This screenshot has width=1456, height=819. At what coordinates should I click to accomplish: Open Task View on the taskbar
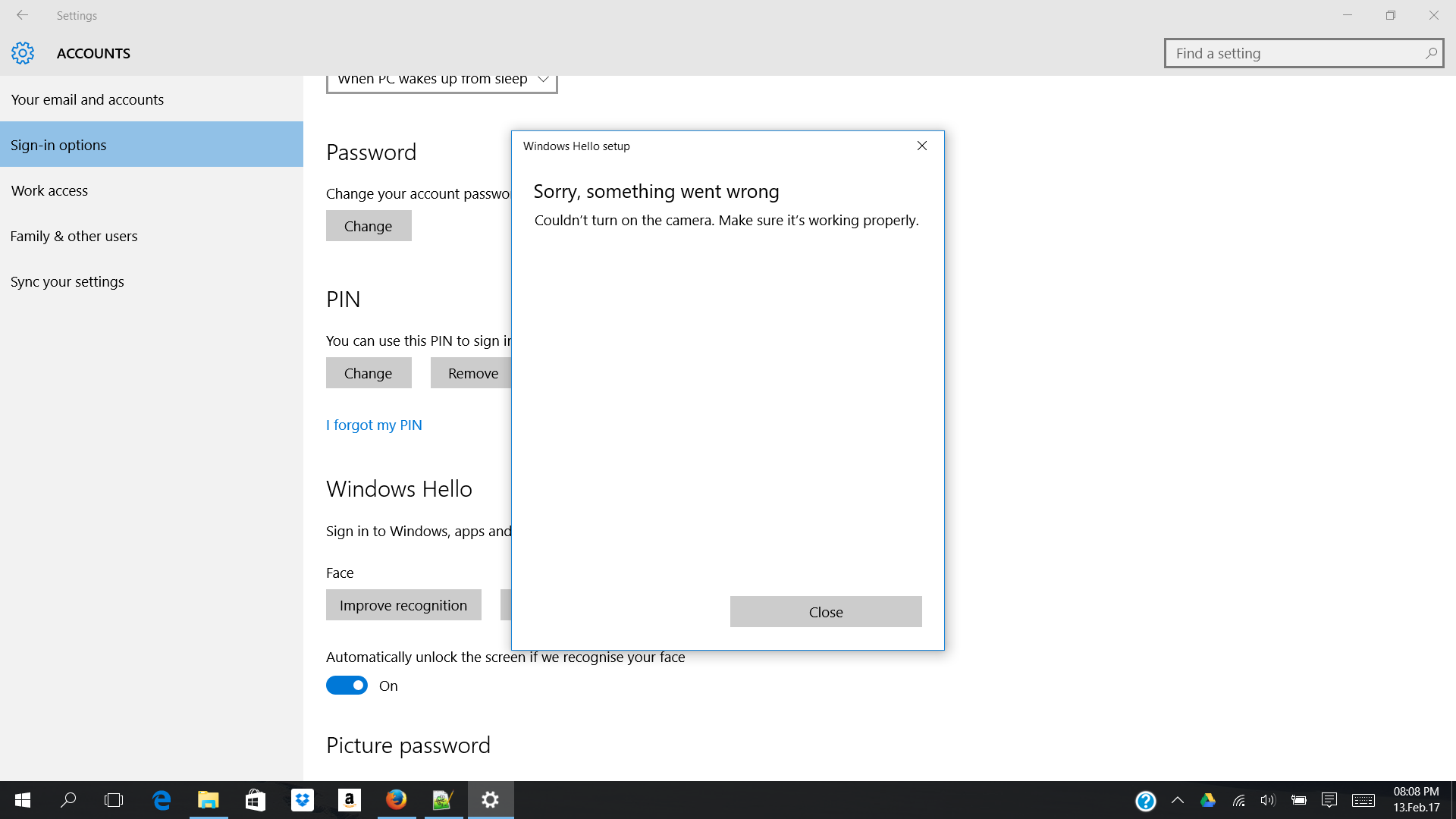113,800
